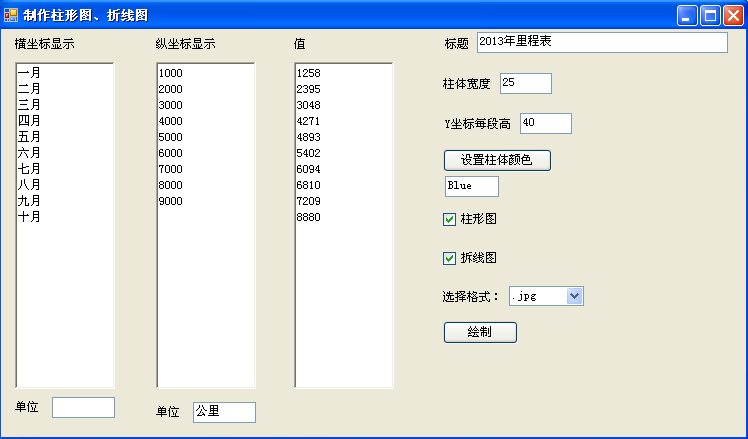Select 5000 in the vertical axis list

pos(171,137)
